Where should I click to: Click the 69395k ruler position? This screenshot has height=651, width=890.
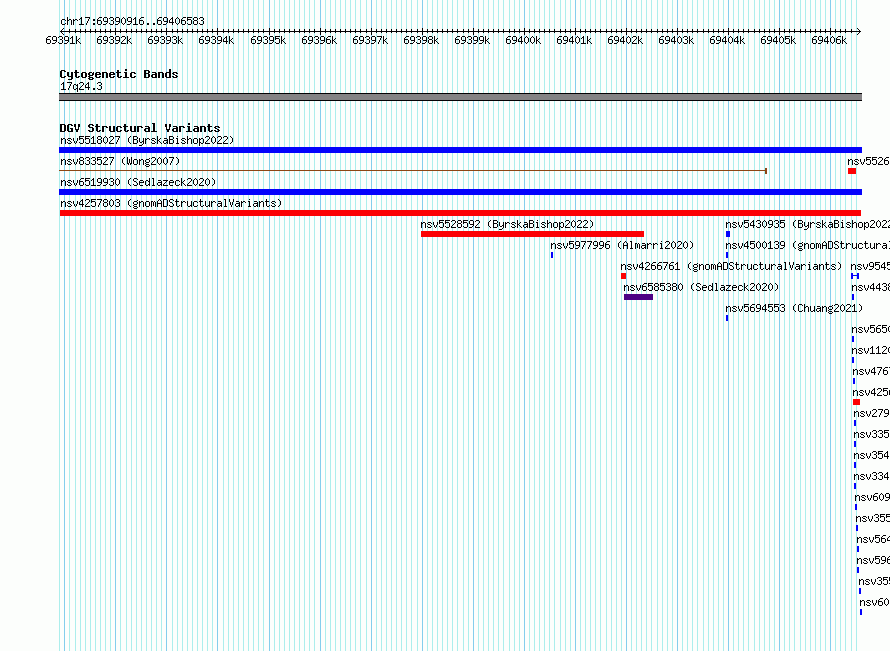pos(268,40)
